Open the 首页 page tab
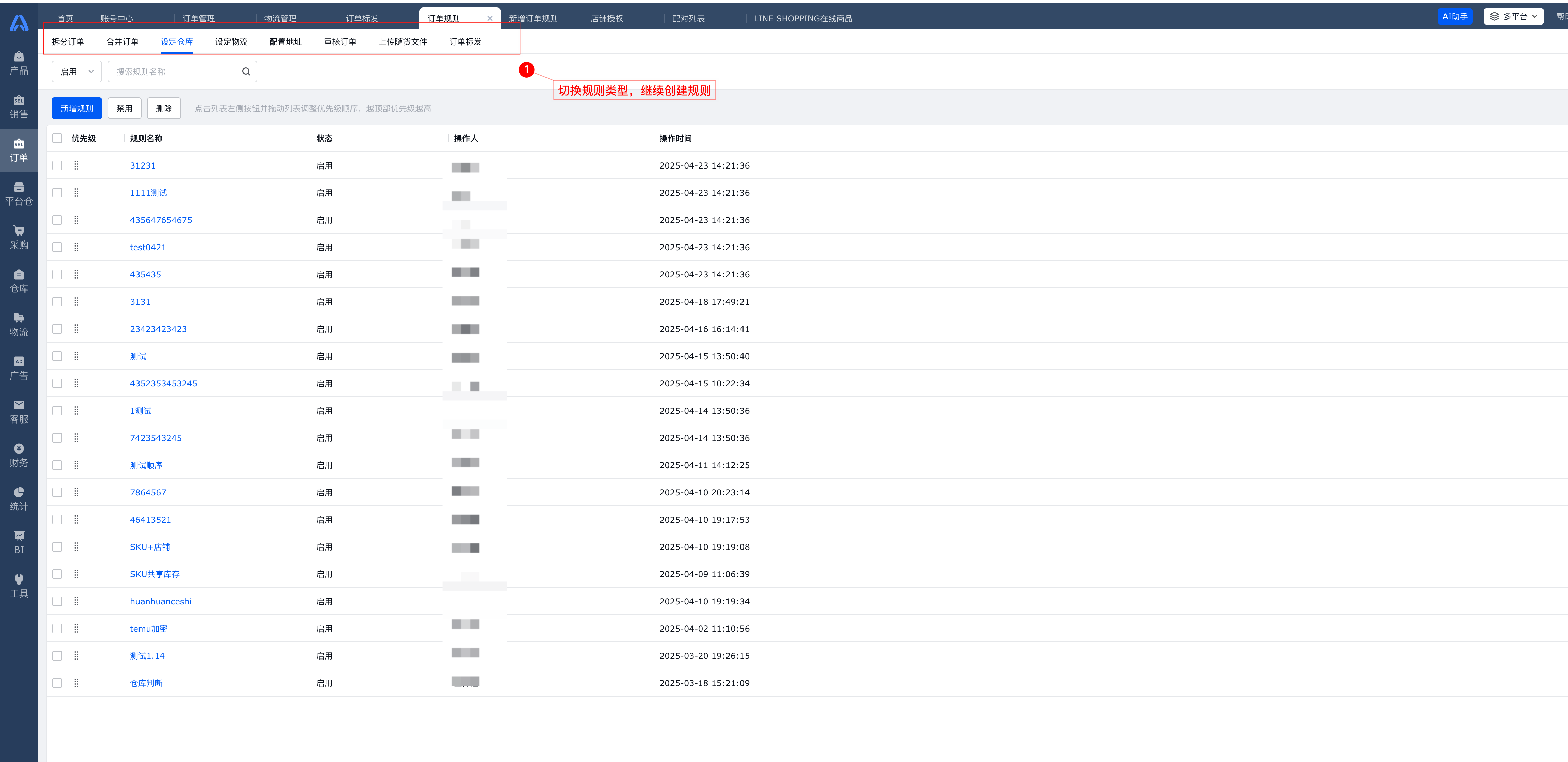The image size is (1568, 762). pyautogui.click(x=65, y=19)
